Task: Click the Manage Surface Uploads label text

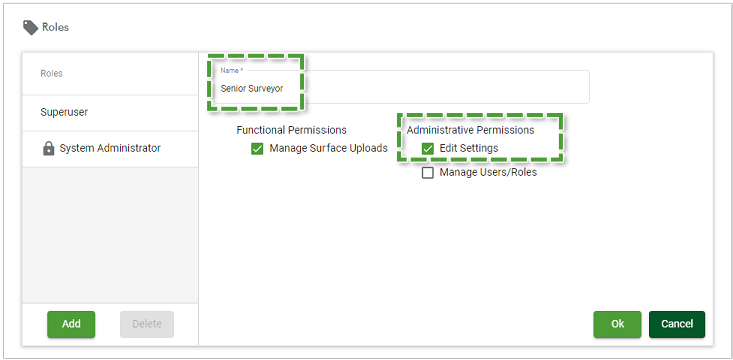Action: pyautogui.click(x=329, y=148)
